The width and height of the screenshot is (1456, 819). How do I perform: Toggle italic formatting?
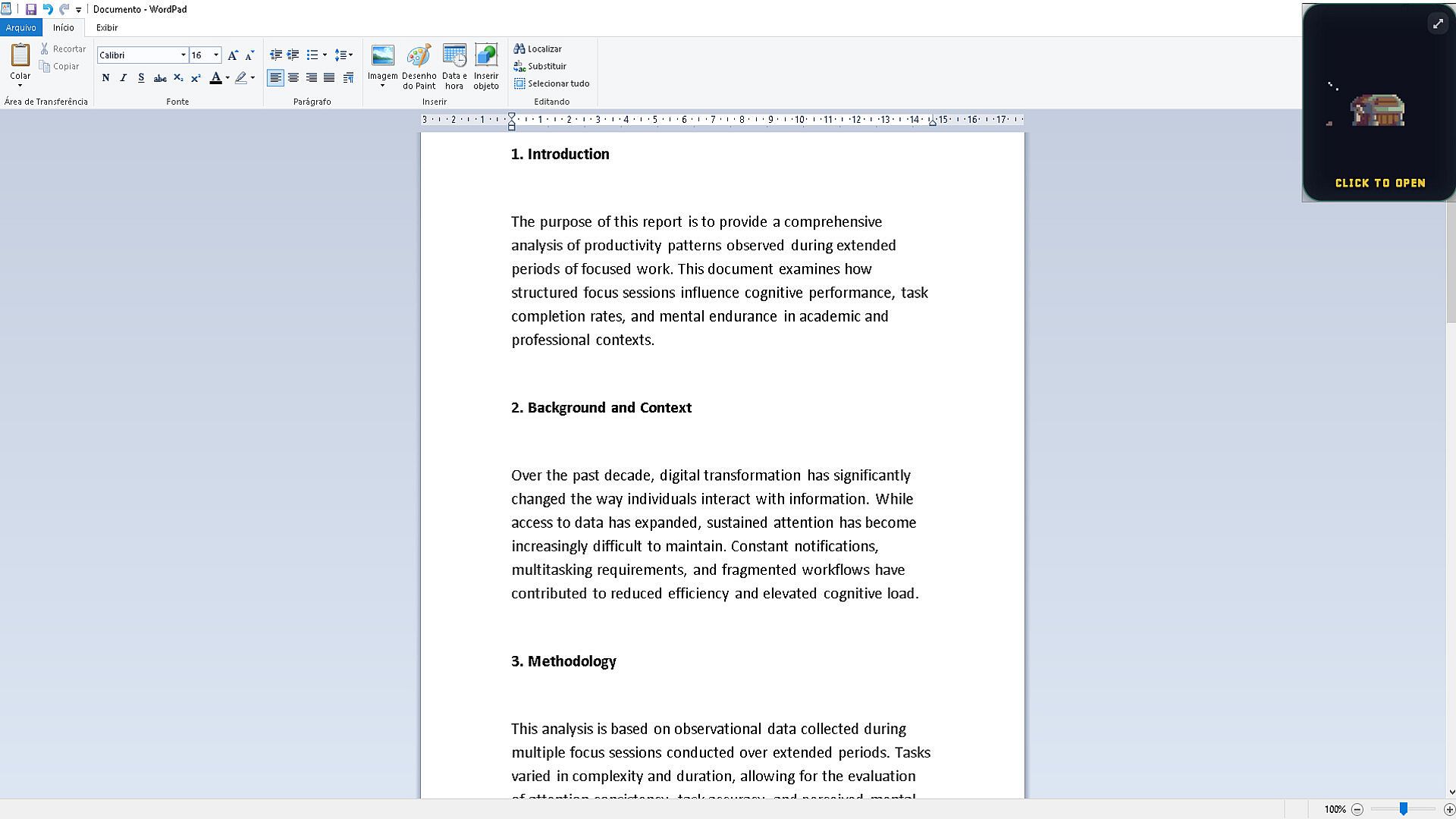coord(123,77)
